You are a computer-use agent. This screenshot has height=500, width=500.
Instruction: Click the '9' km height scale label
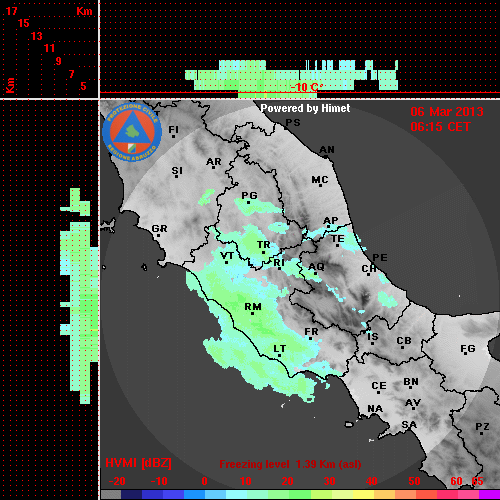(58, 61)
